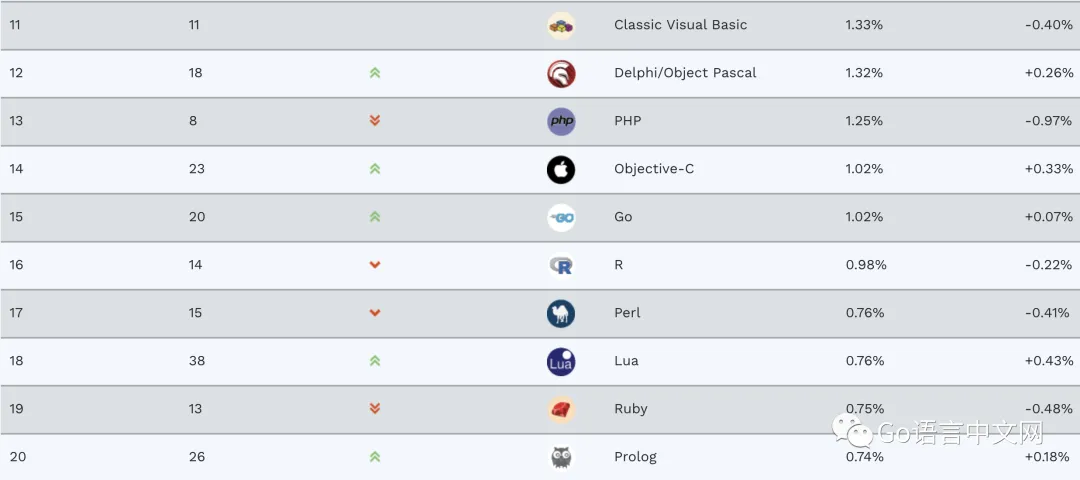The image size is (1080, 480).
Task: Click the Ruby gem icon
Action: click(561, 409)
